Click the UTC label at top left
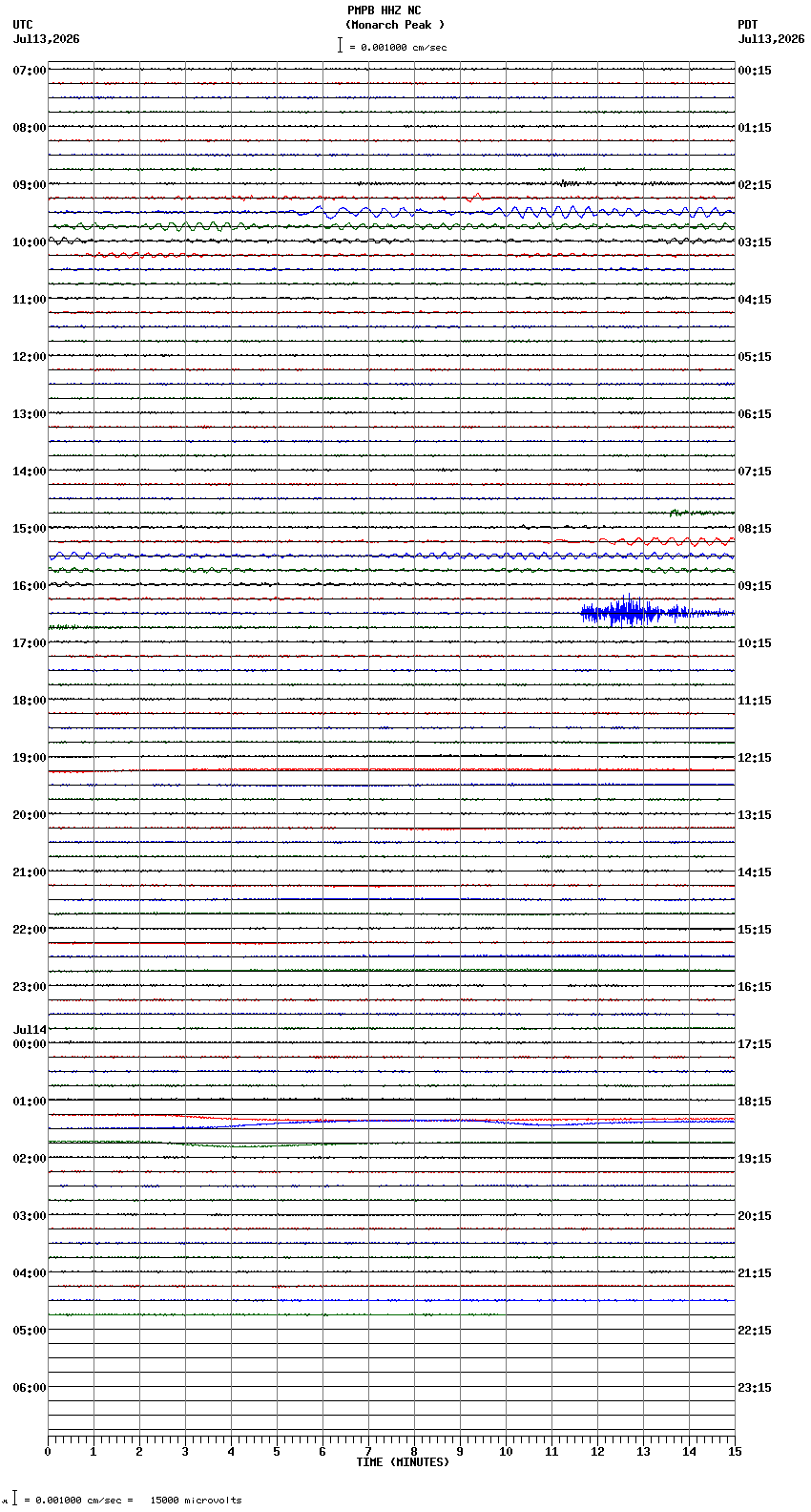The height and width of the screenshot is (1512, 811). point(23,25)
